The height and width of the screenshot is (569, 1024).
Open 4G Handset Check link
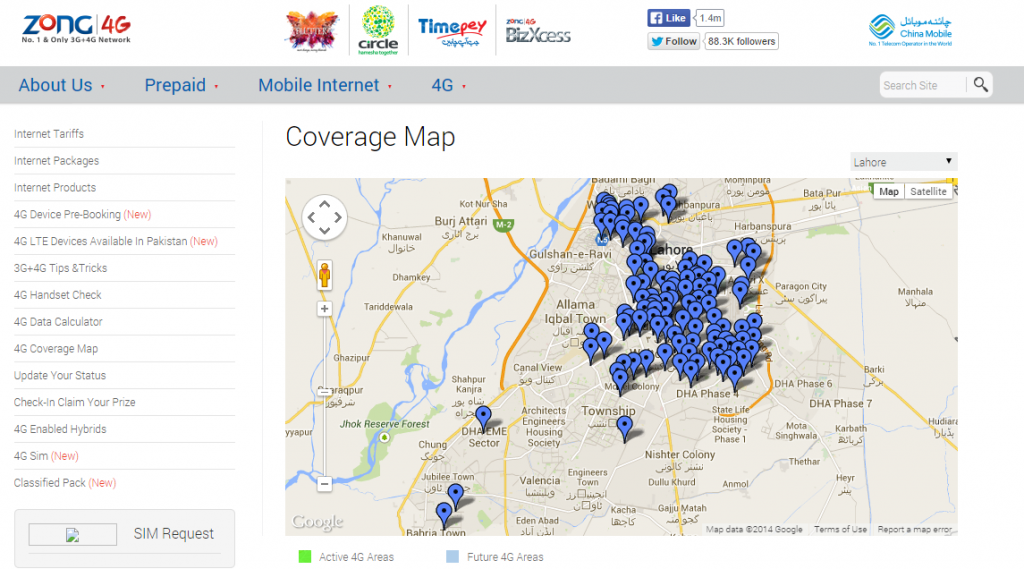coord(57,295)
